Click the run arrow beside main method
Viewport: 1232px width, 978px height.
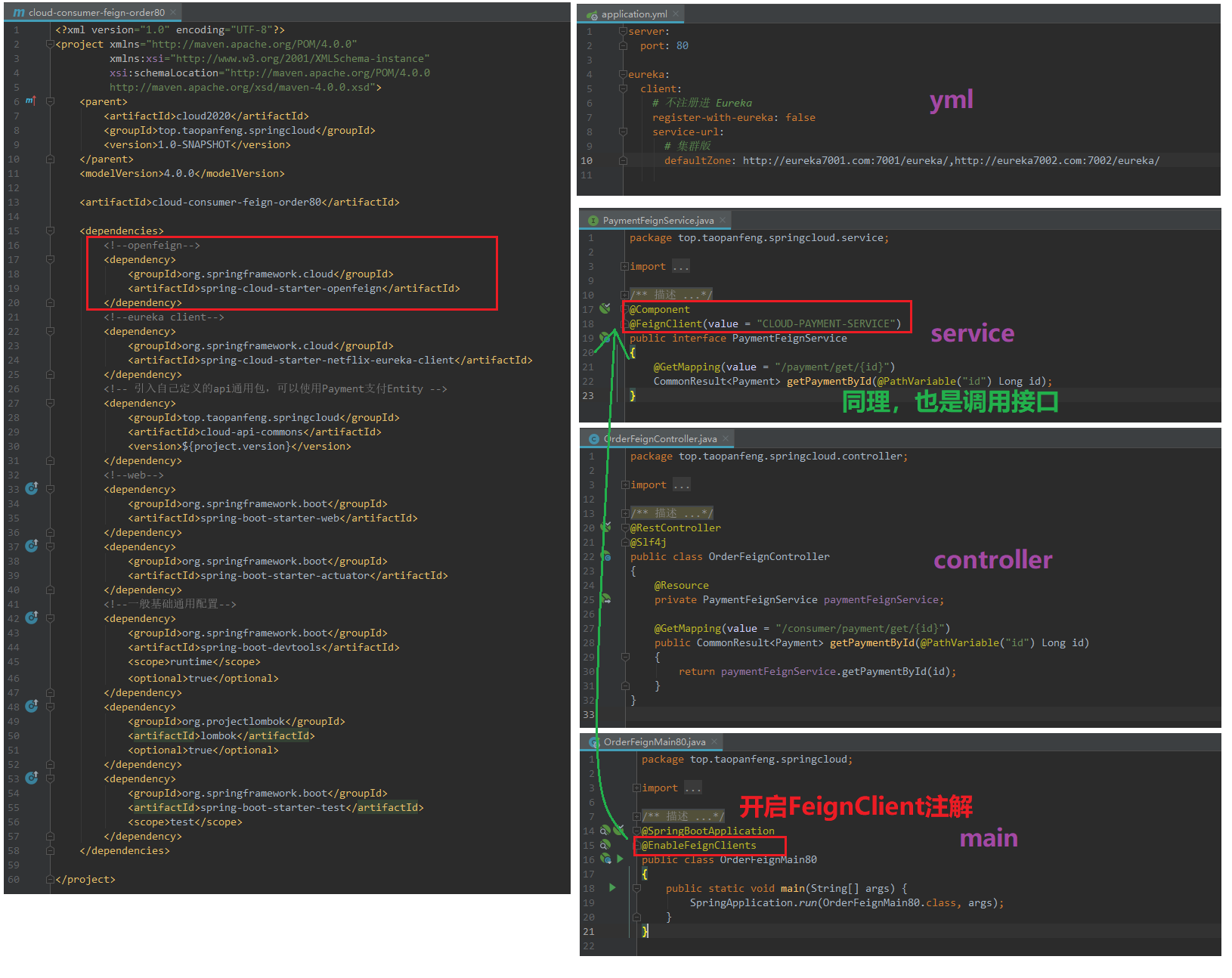(612, 887)
